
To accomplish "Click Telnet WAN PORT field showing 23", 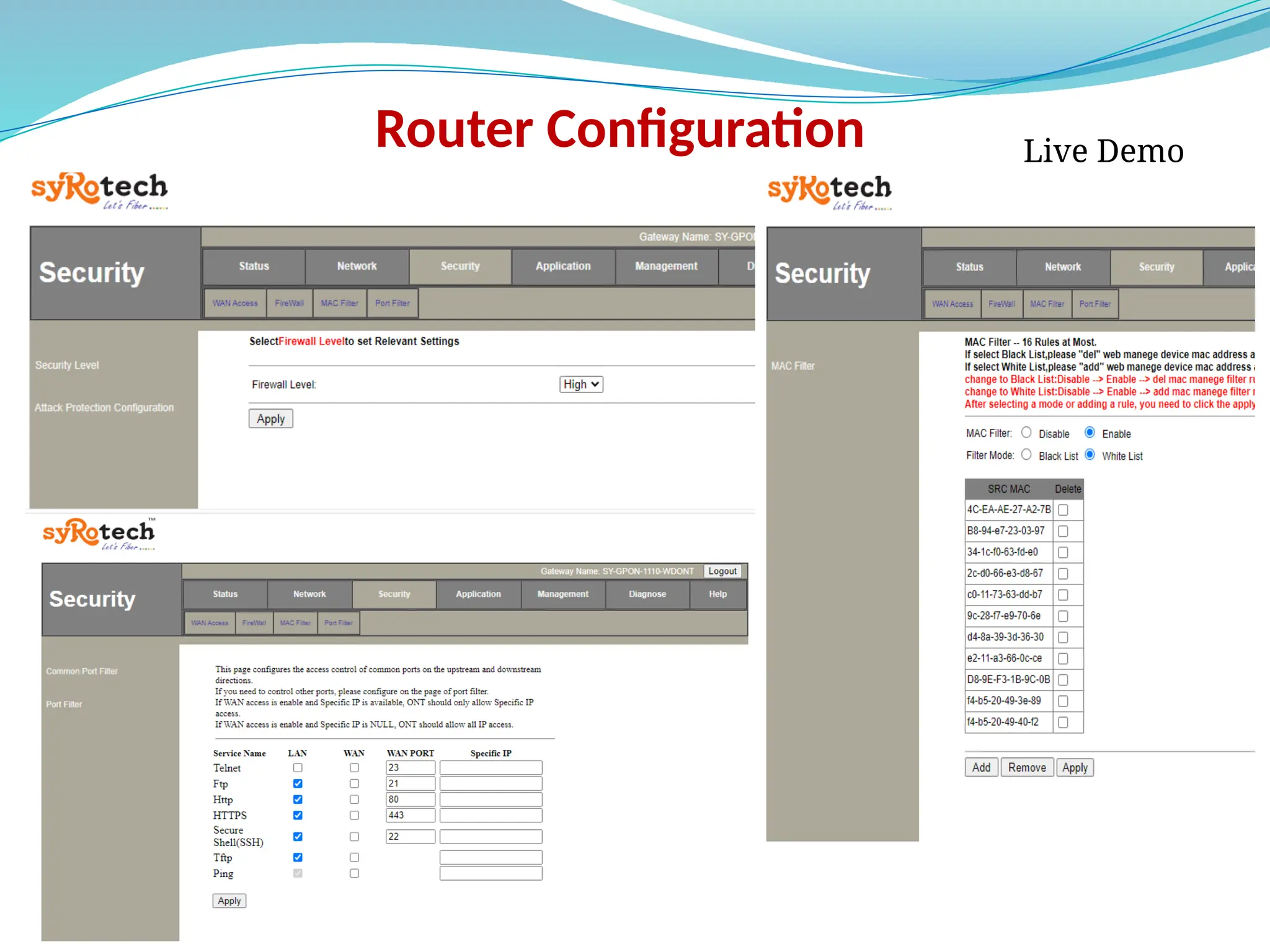I will pos(411,768).
